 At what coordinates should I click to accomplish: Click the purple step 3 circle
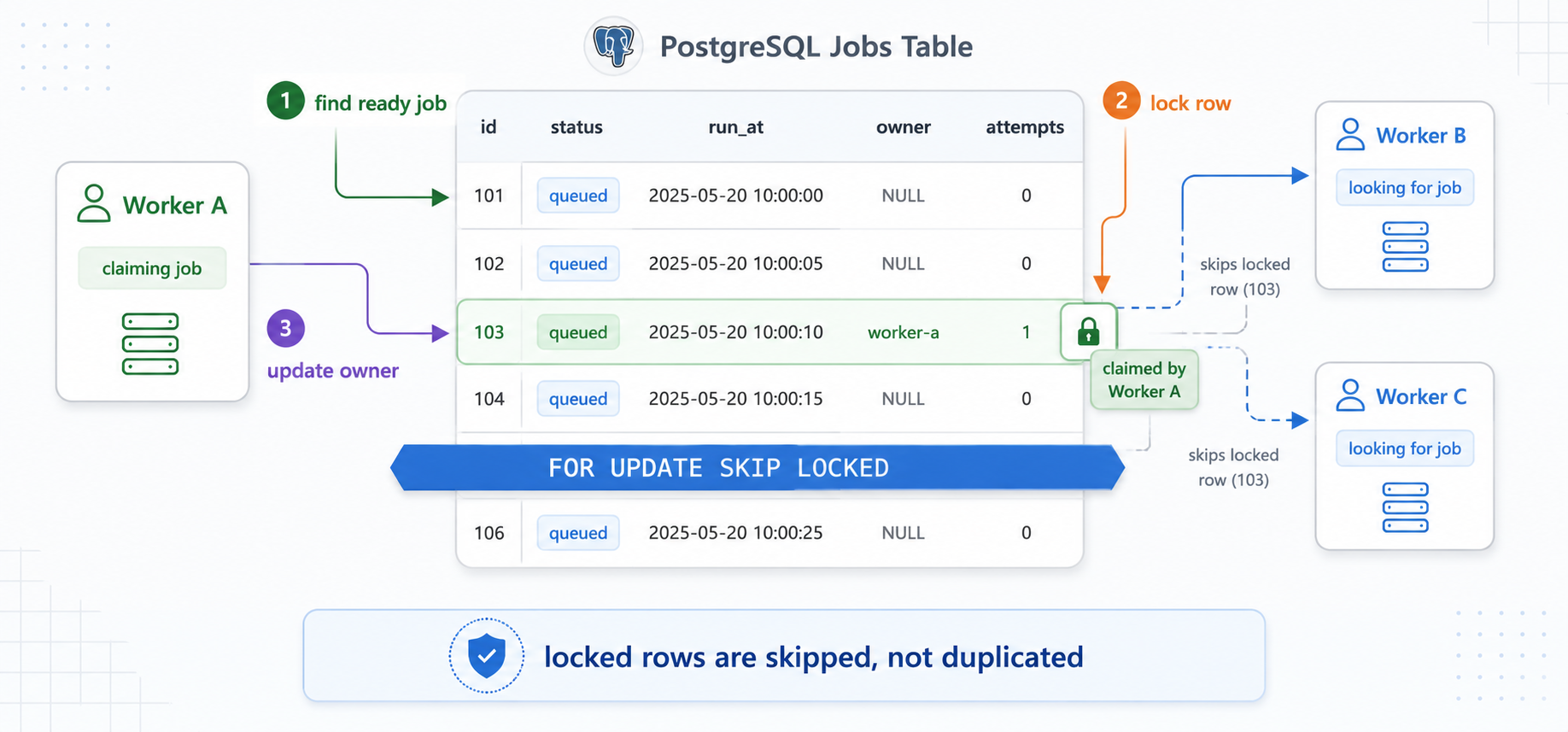coord(285,328)
